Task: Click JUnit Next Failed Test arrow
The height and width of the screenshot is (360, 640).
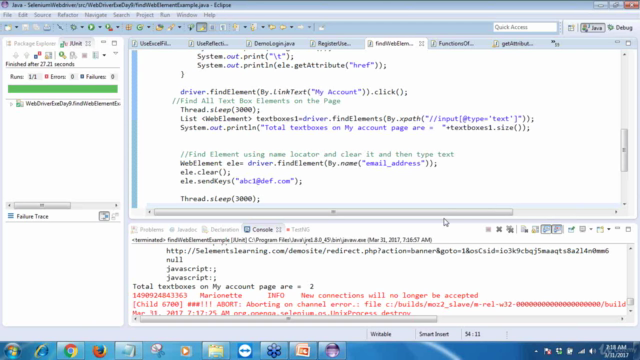Action: pos(16,55)
